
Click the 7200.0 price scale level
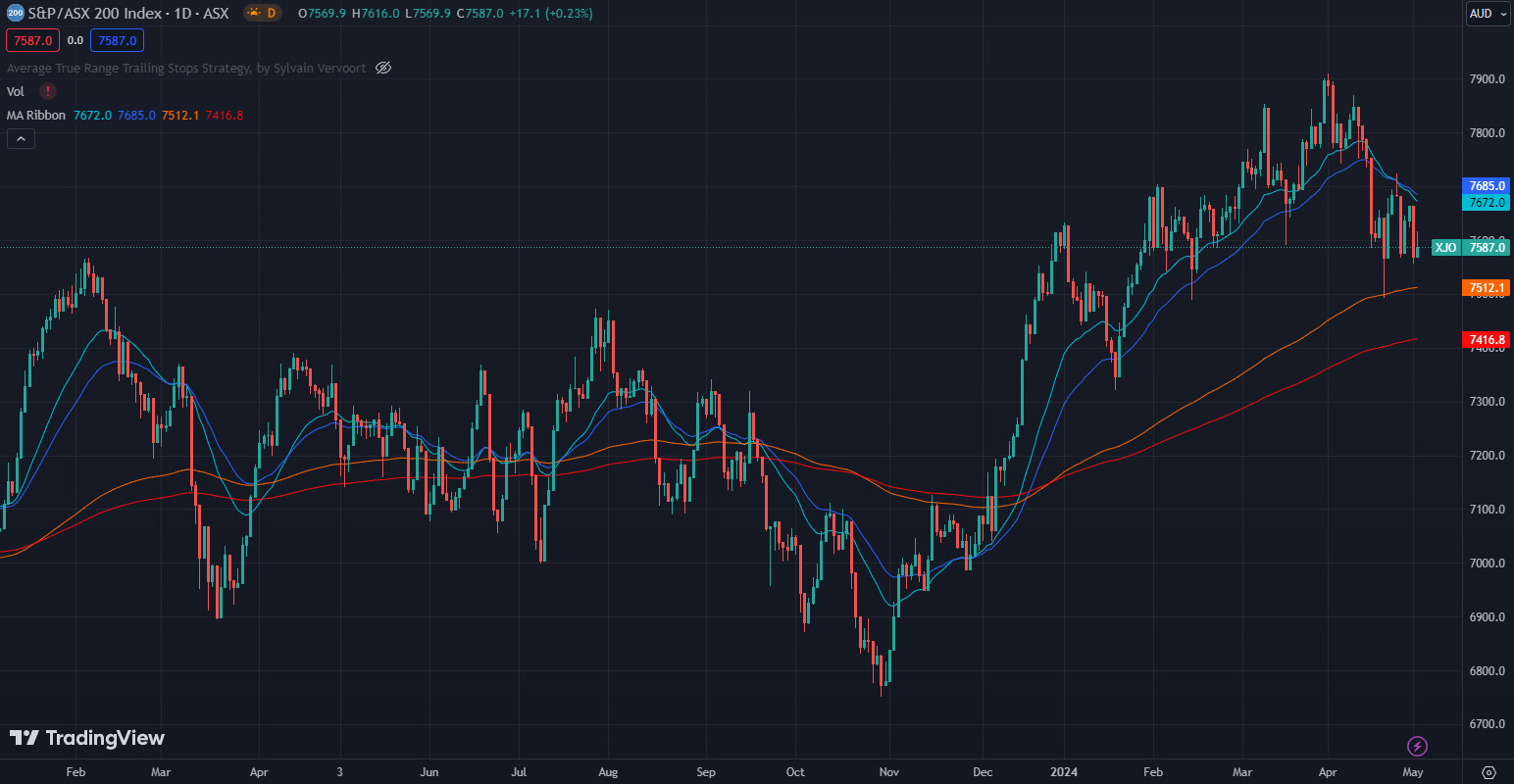[x=1487, y=456]
